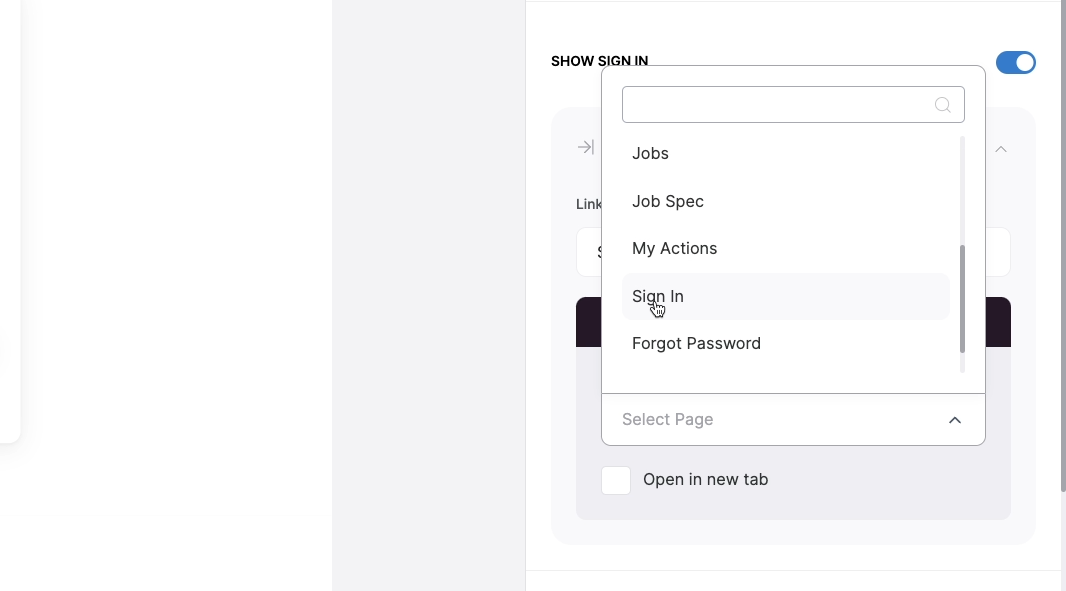Click the SHOW SIGN IN heading text
The width and height of the screenshot is (1066, 591).
[599, 59]
